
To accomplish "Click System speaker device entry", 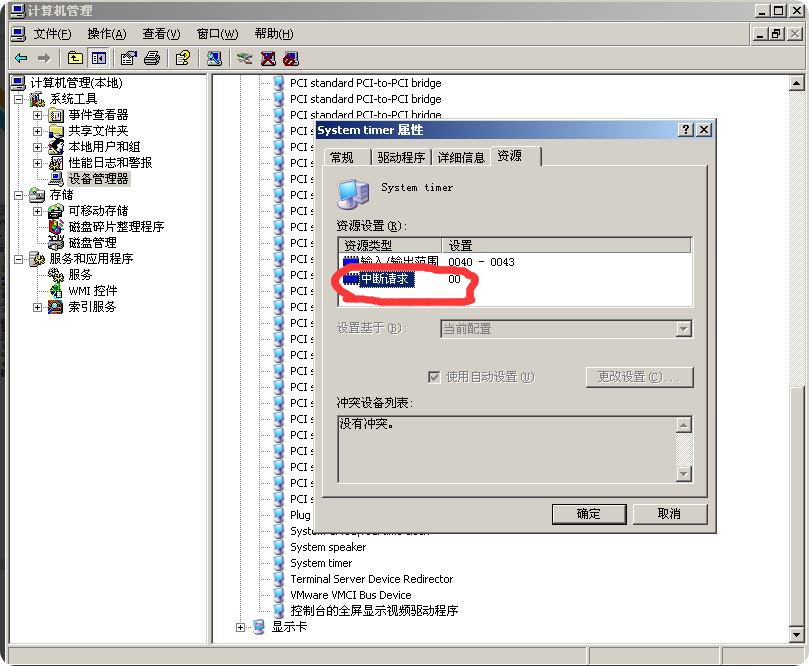I will [x=328, y=547].
